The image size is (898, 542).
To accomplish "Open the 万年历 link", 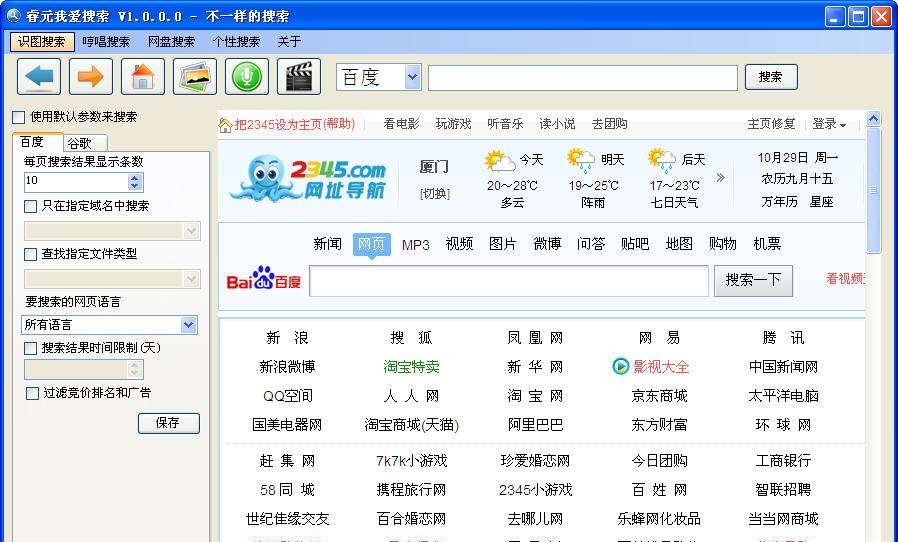I will pyautogui.click(x=779, y=202).
